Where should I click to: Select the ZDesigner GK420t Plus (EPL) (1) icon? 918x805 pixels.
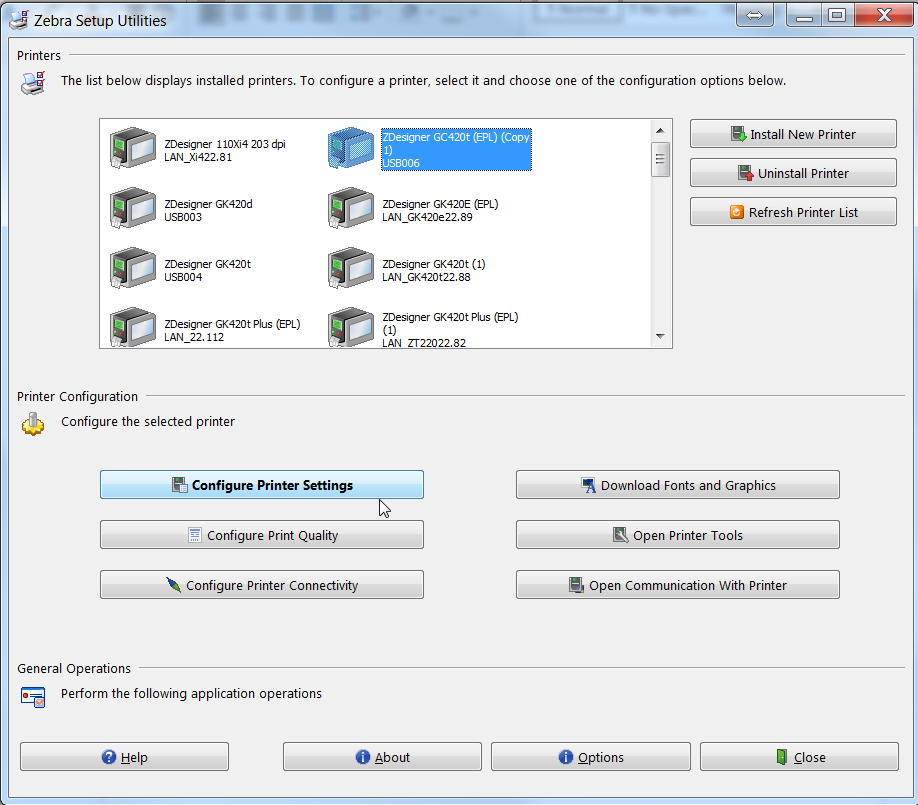351,328
